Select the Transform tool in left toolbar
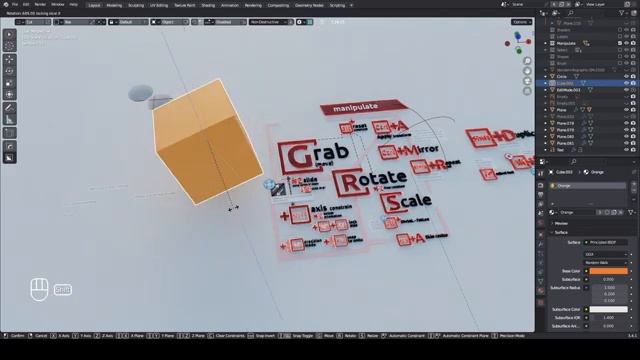This screenshot has height=360, width=640. 9,95
